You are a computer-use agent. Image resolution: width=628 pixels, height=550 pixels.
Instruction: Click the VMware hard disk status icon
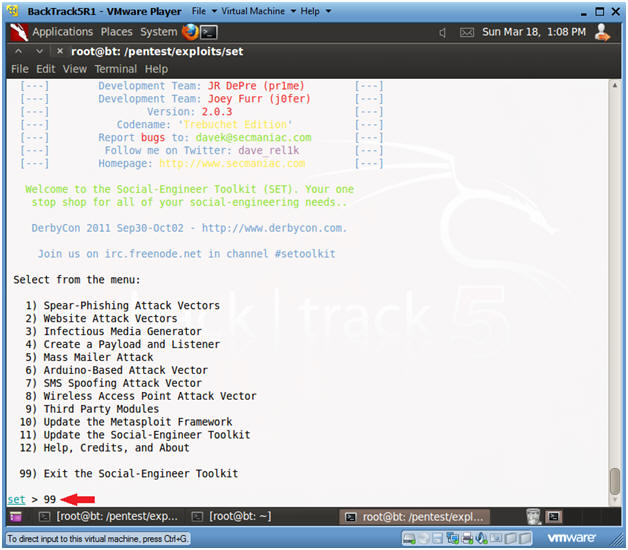(409, 538)
